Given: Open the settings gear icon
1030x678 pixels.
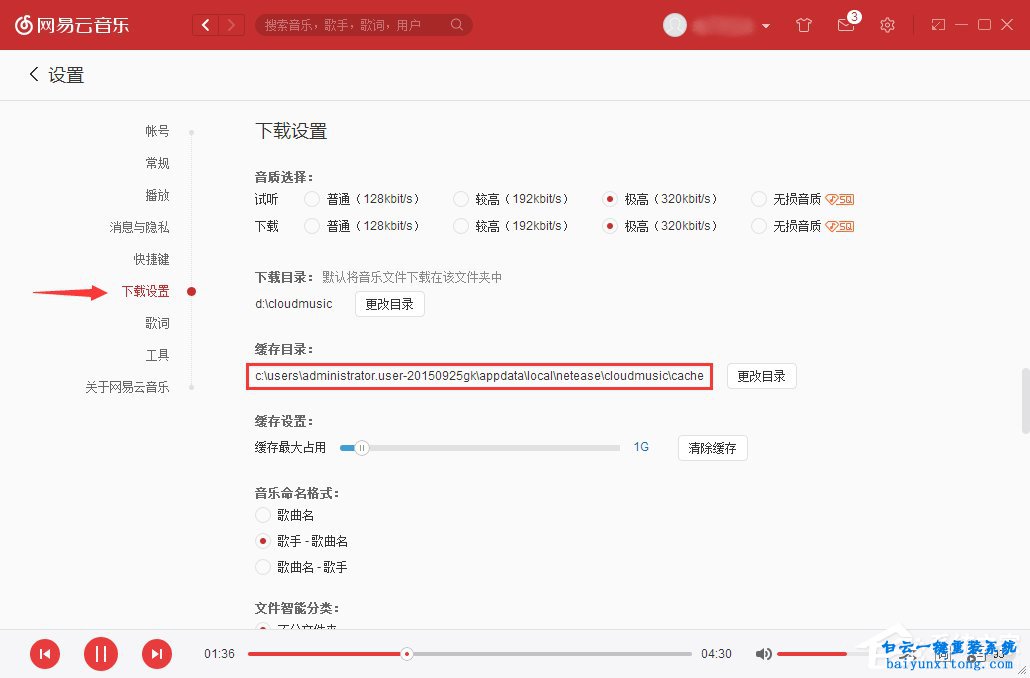Looking at the screenshot, I should (887, 24).
